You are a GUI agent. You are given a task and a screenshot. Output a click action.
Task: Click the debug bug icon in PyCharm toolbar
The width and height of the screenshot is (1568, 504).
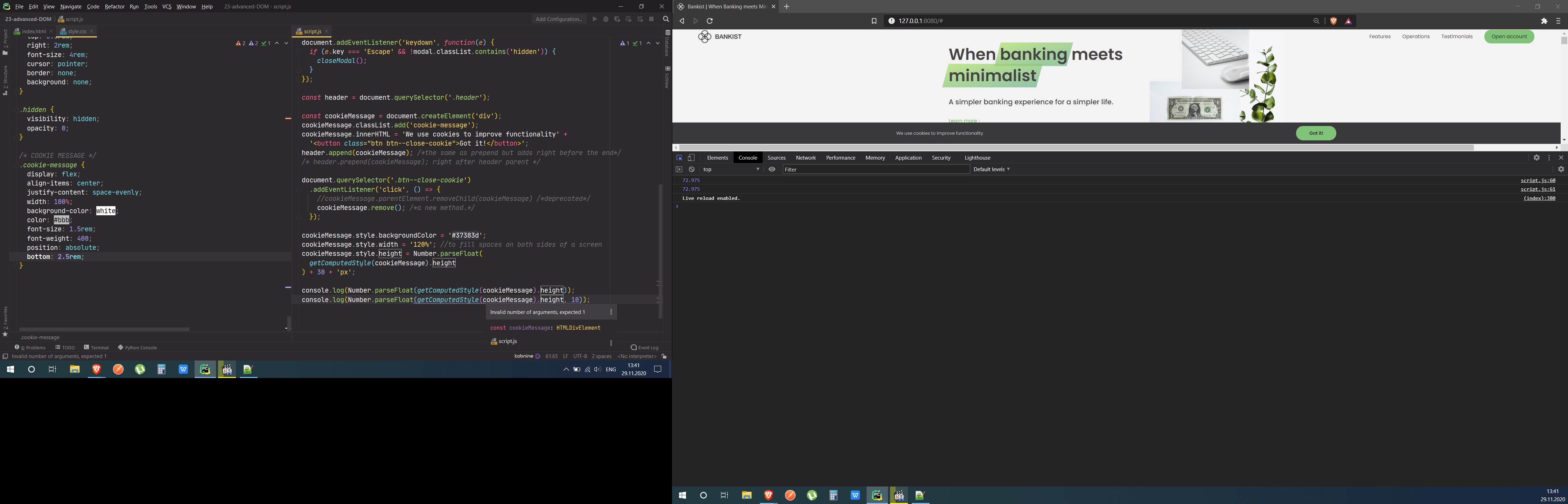click(605, 19)
